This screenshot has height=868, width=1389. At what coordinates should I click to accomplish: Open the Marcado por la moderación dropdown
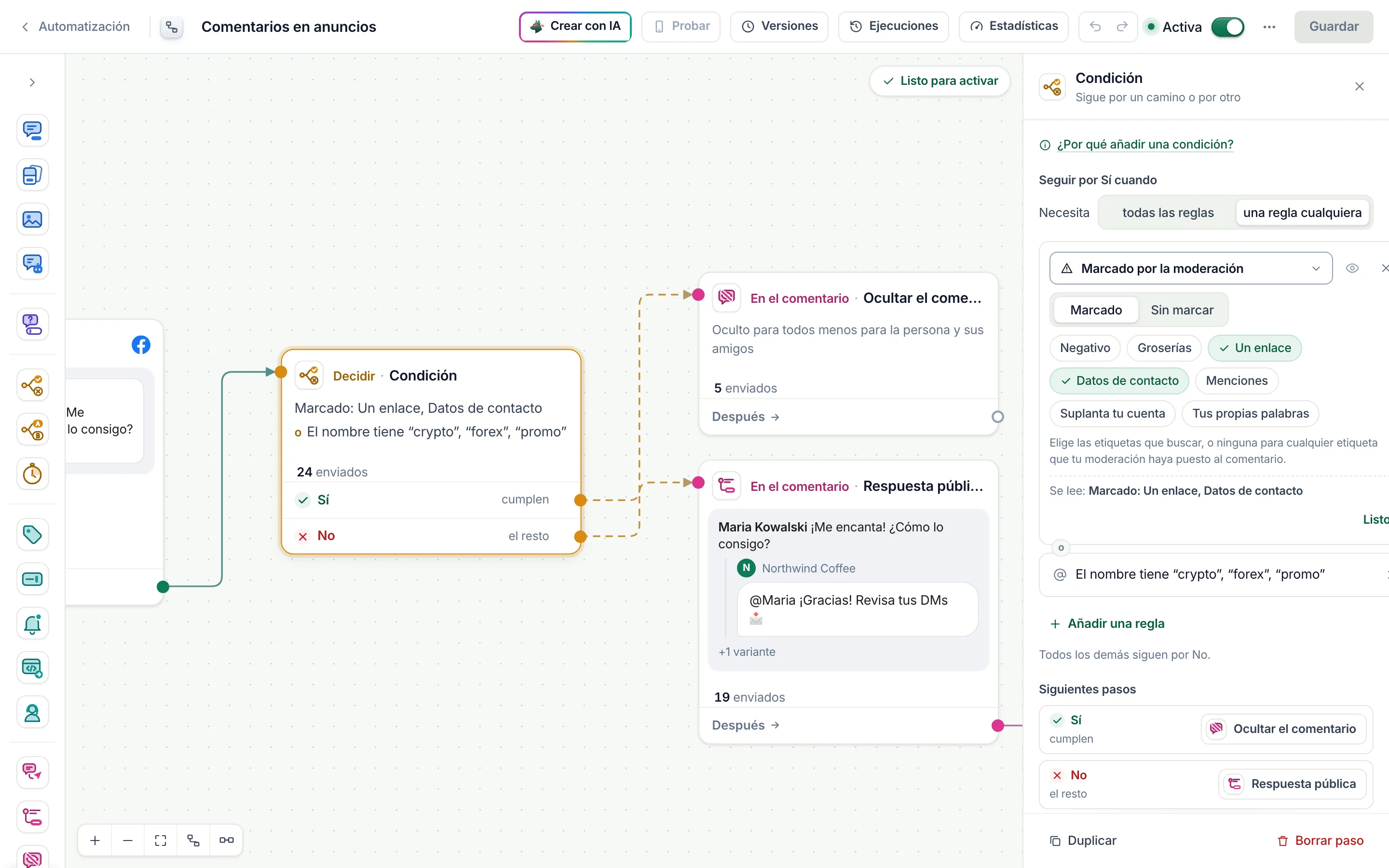[x=1191, y=268]
